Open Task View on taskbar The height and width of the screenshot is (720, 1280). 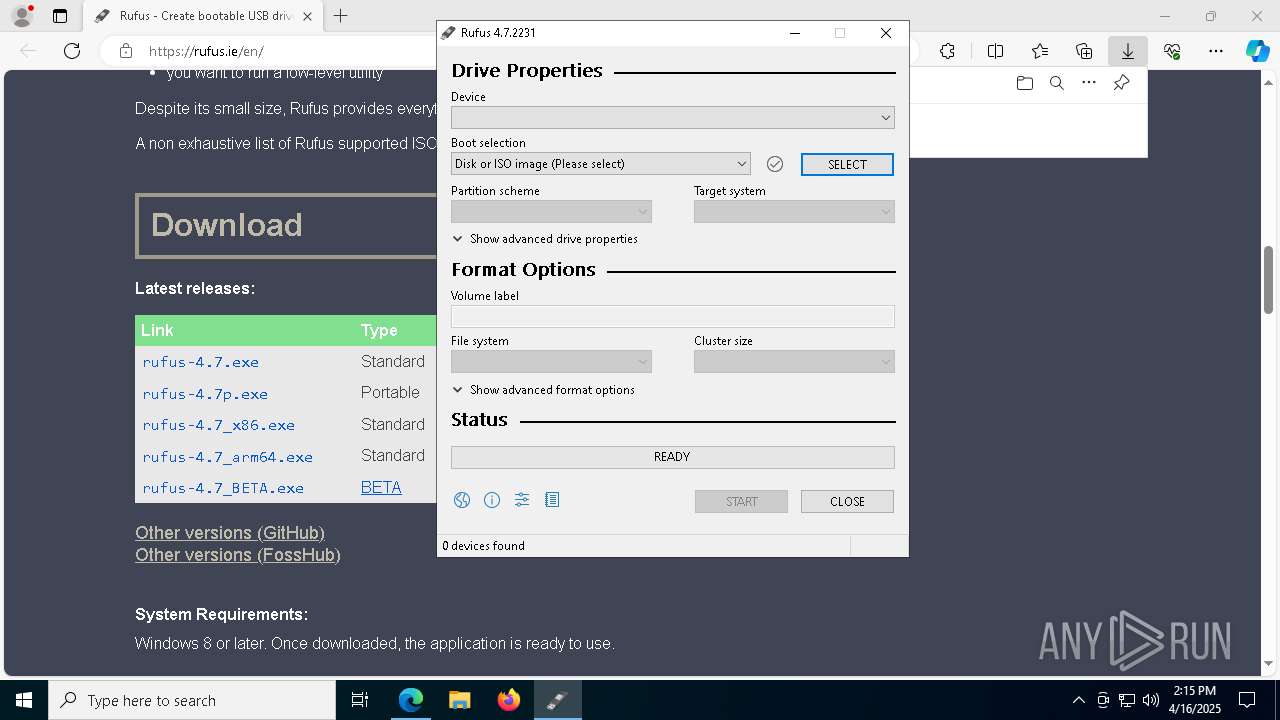(360, 700)
